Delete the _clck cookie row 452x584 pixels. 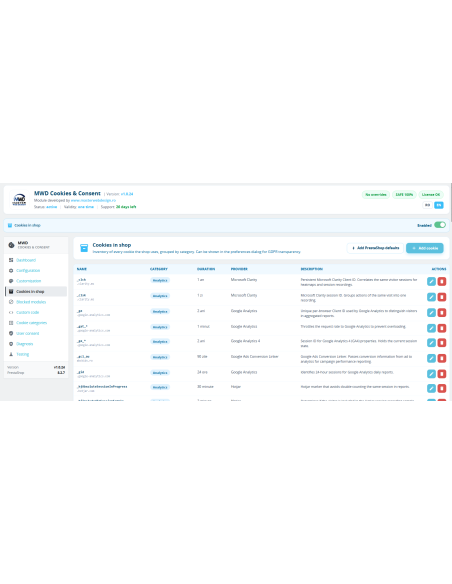(442, 282)
